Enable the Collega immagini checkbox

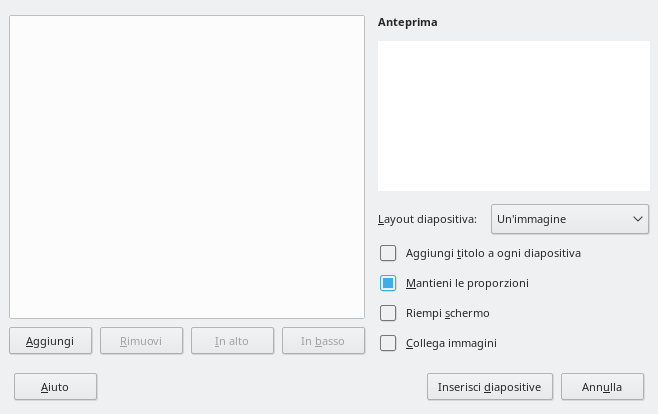pyautogui.click(x=388, y=343)
